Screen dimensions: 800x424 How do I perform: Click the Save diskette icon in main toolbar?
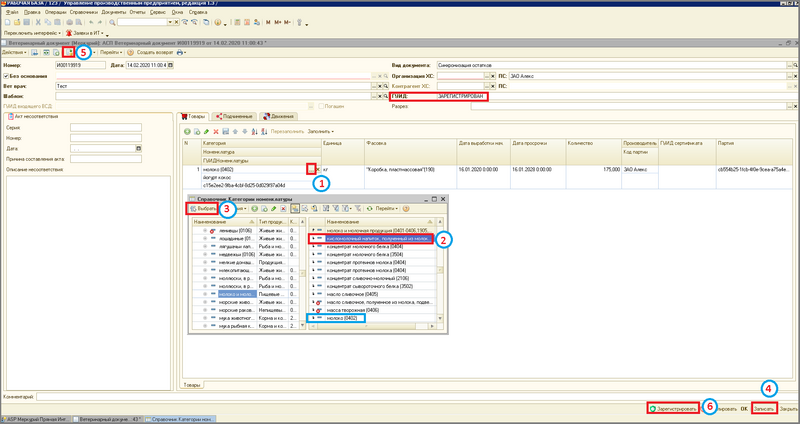(25, 22)
